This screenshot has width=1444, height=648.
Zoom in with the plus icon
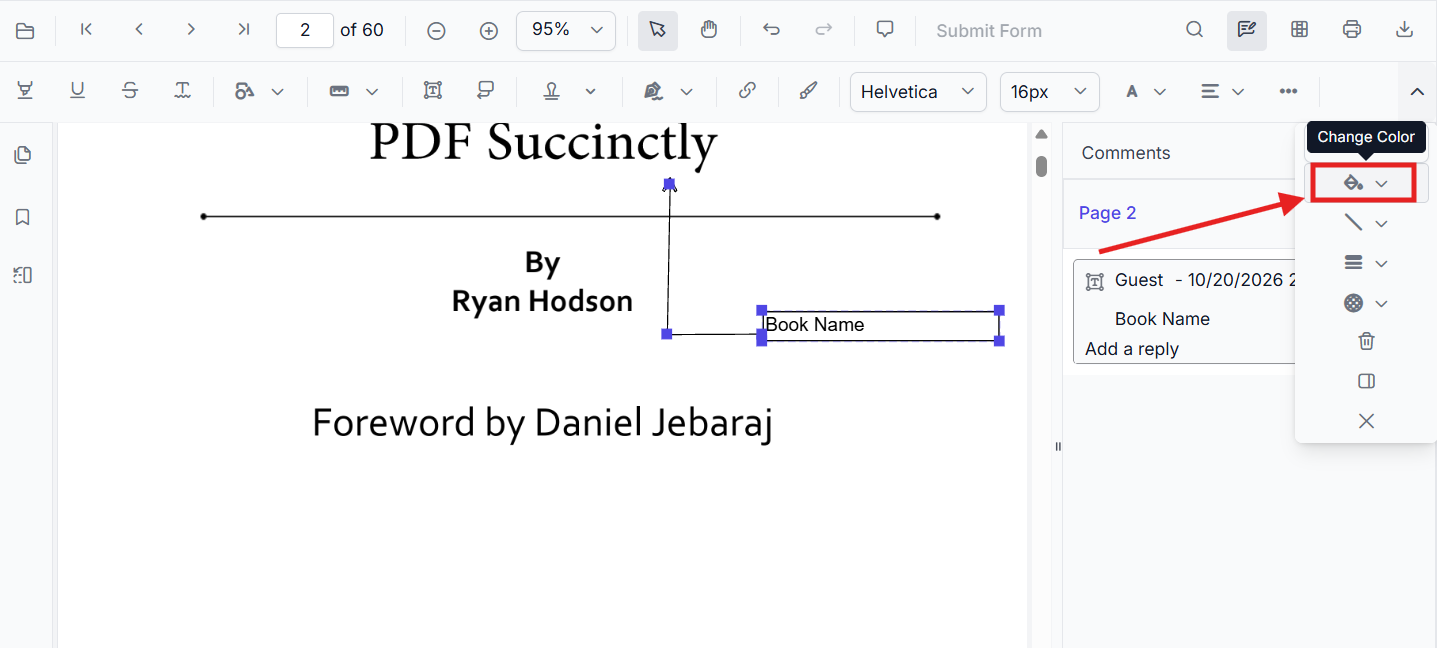click(489, 31)
